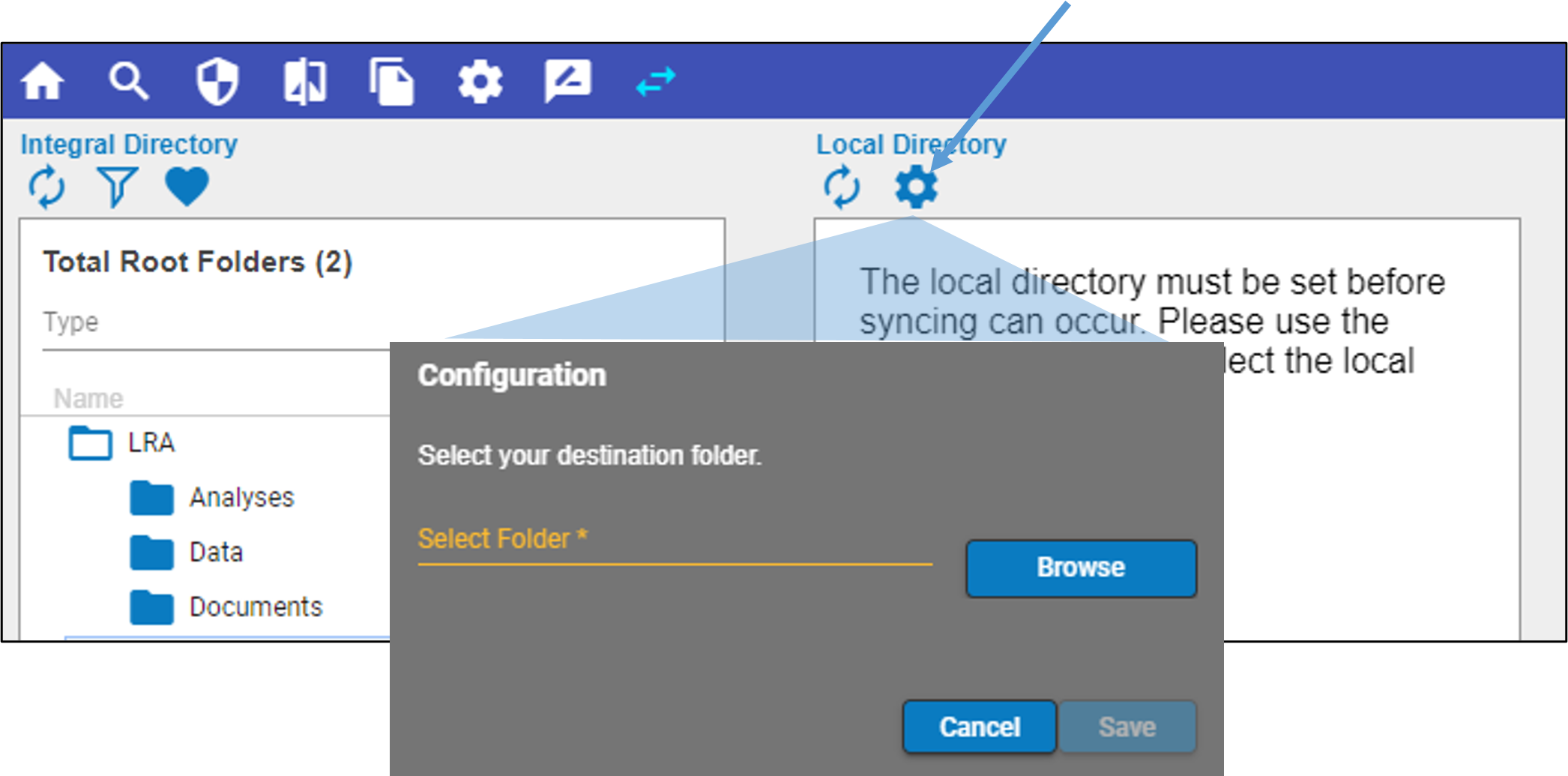
Task: Refresh the Integral Directory
Action: 46,187
